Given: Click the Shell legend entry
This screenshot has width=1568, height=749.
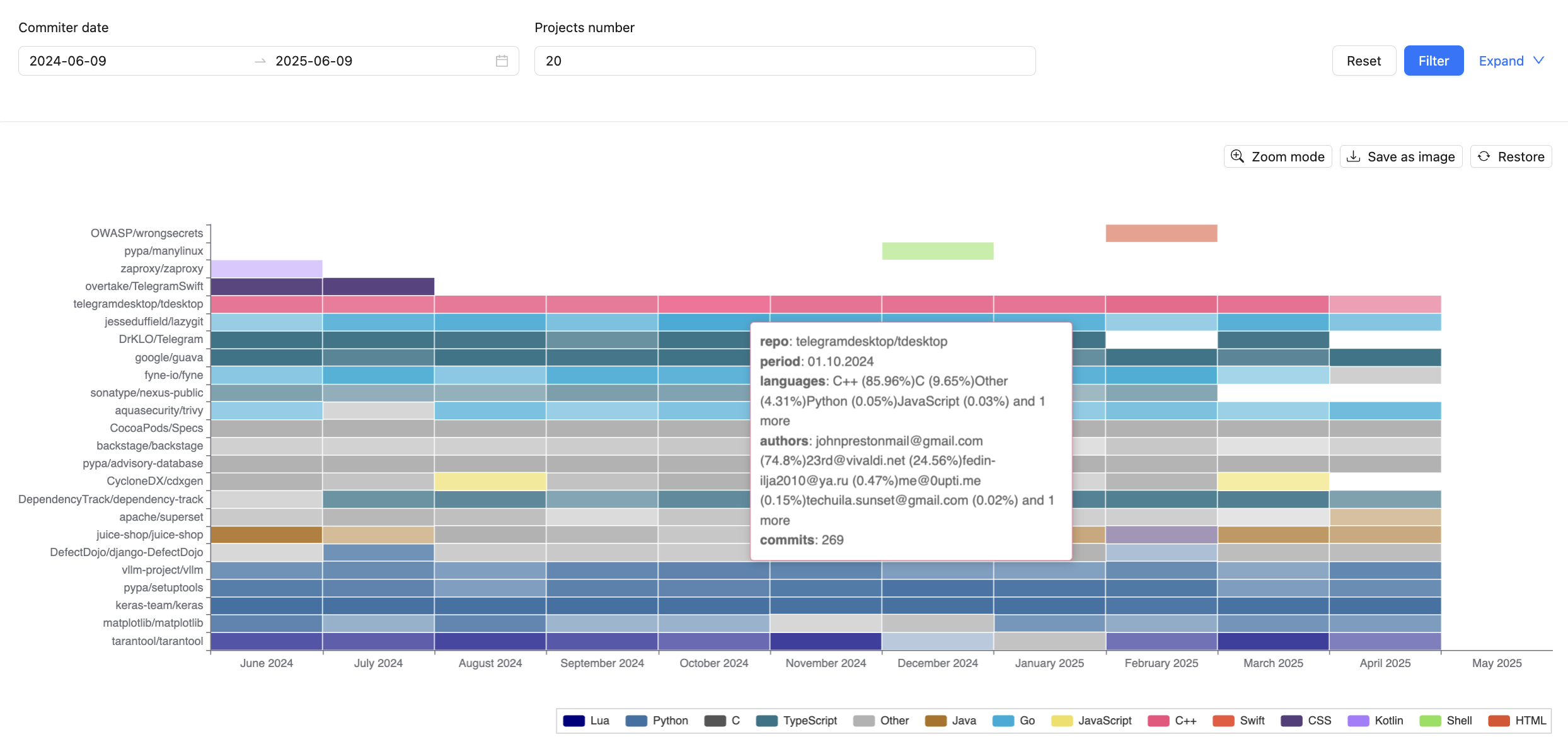Looking at the screenshot, I should tap(1445, 721).
